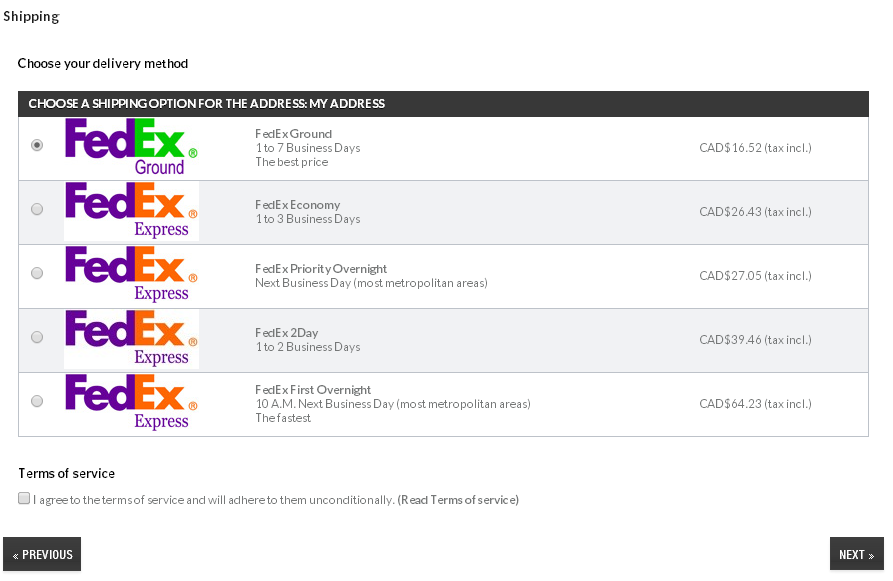Click the CAD$26.43 Economy price
Image resolution: width=893 pixels, height=581 pixels.
[755, 212]
